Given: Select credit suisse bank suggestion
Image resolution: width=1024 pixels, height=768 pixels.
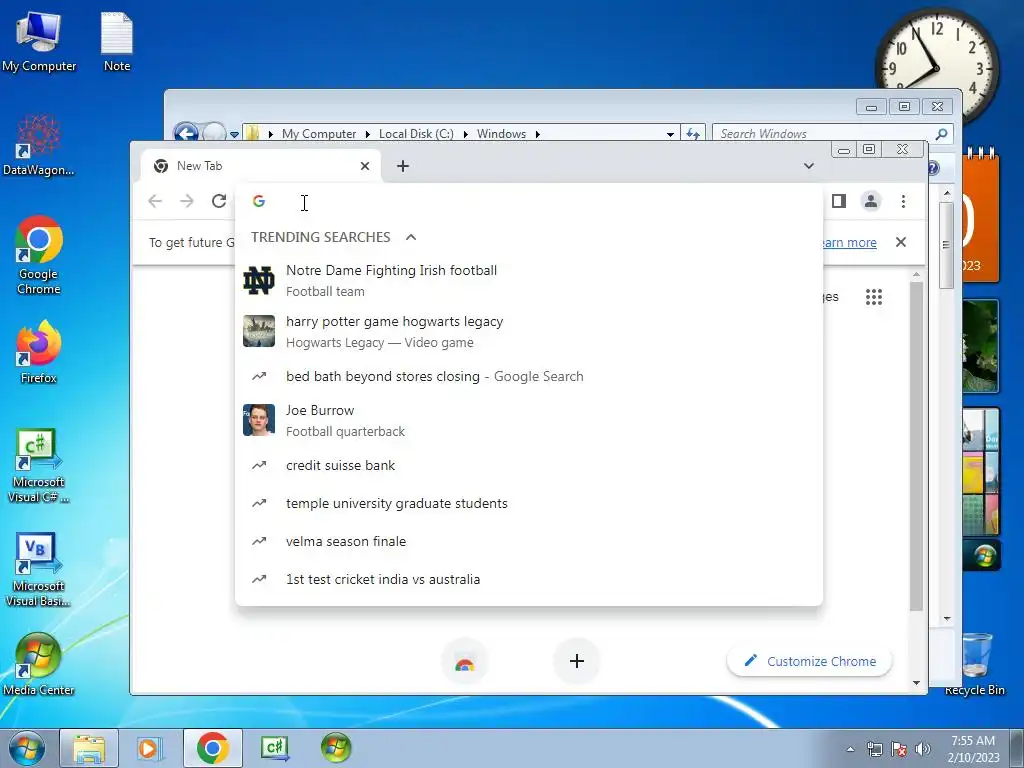Looking at the screenshot, I should pos(529,466).
